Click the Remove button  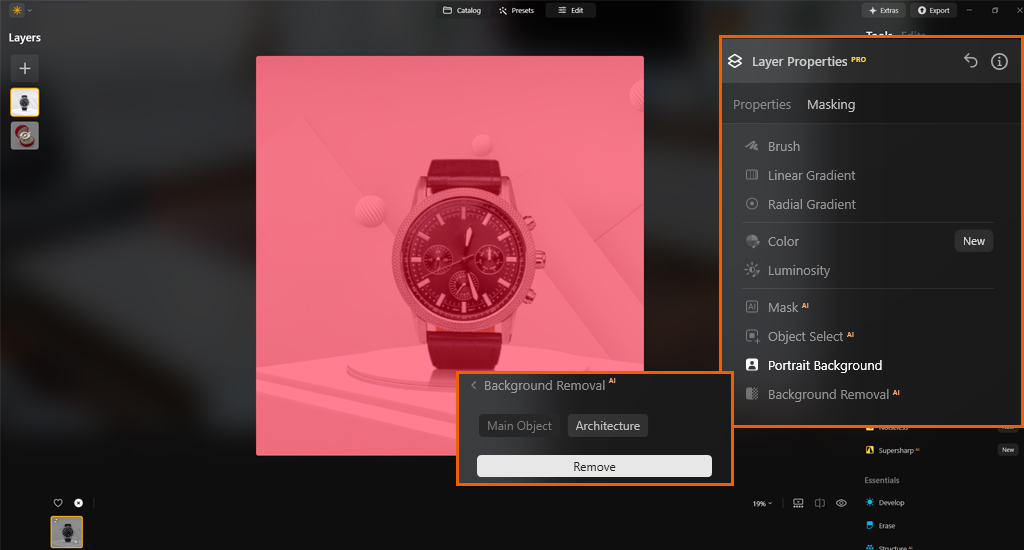coord(594,466)
